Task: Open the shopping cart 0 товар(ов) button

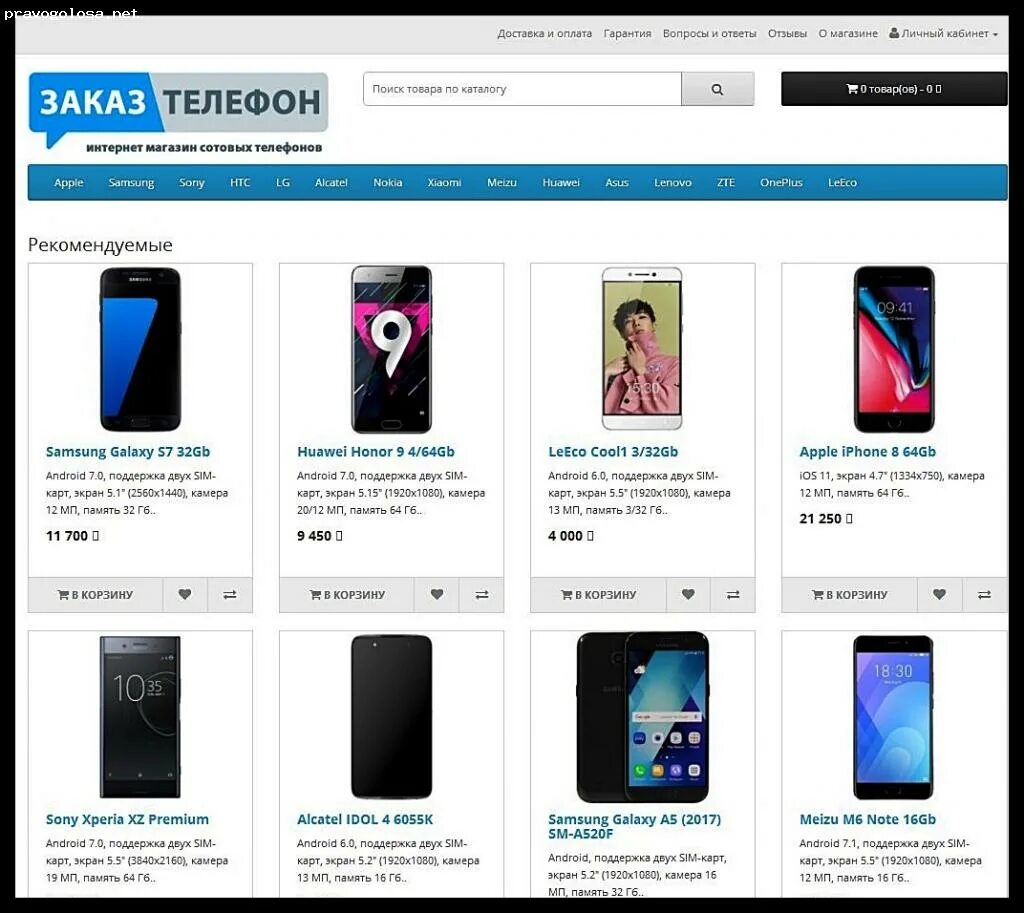Action: [894, 89]
